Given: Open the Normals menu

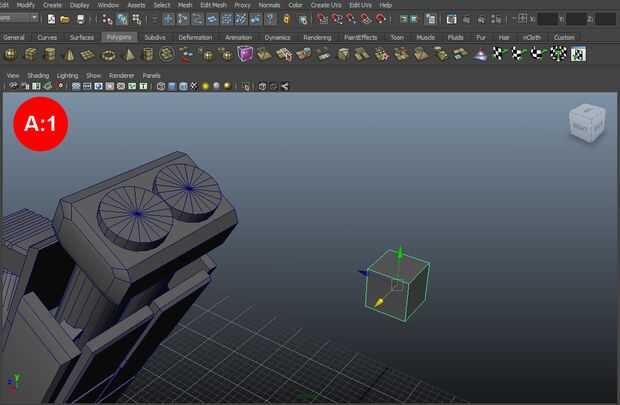Looking at the screenshot, I should point(269,5).
